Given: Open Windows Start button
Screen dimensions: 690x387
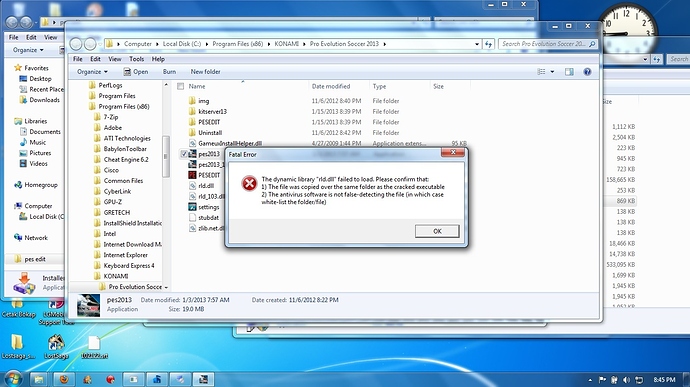Looking at the screenshot, I should point(12,379).
